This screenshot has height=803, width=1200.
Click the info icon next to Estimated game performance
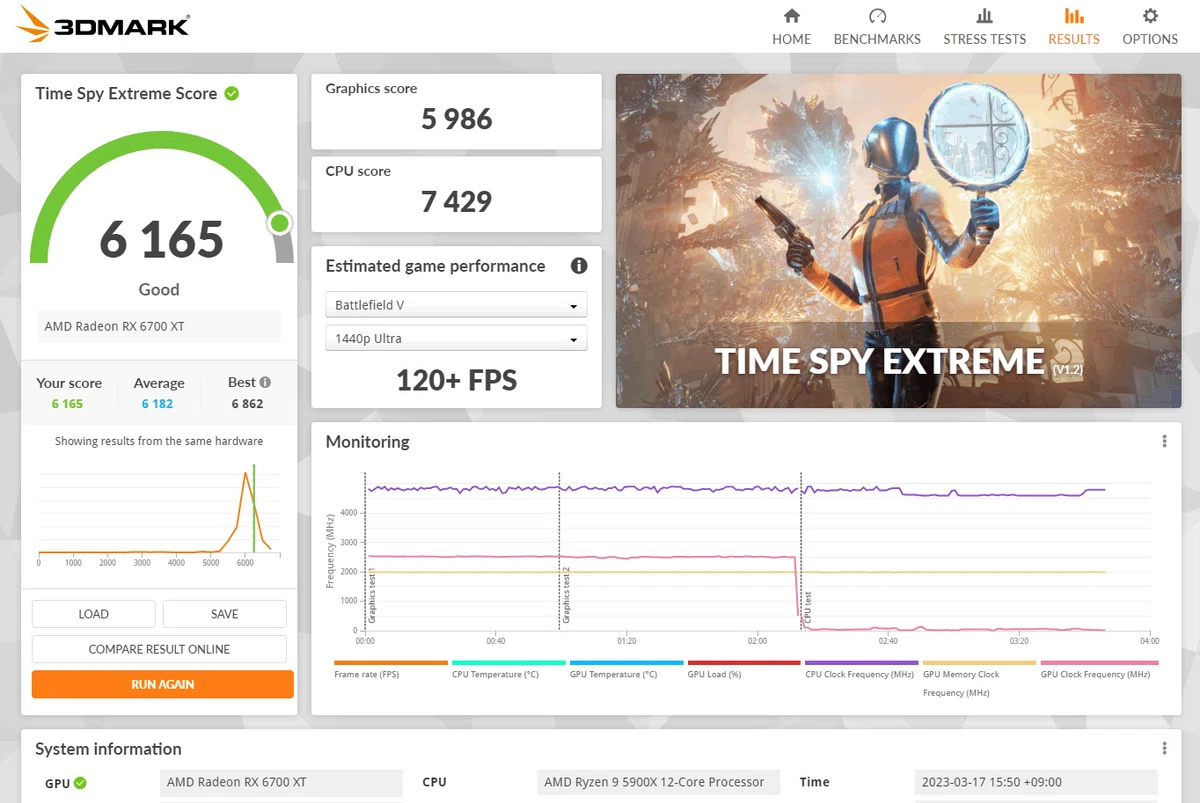pos(578,266)
